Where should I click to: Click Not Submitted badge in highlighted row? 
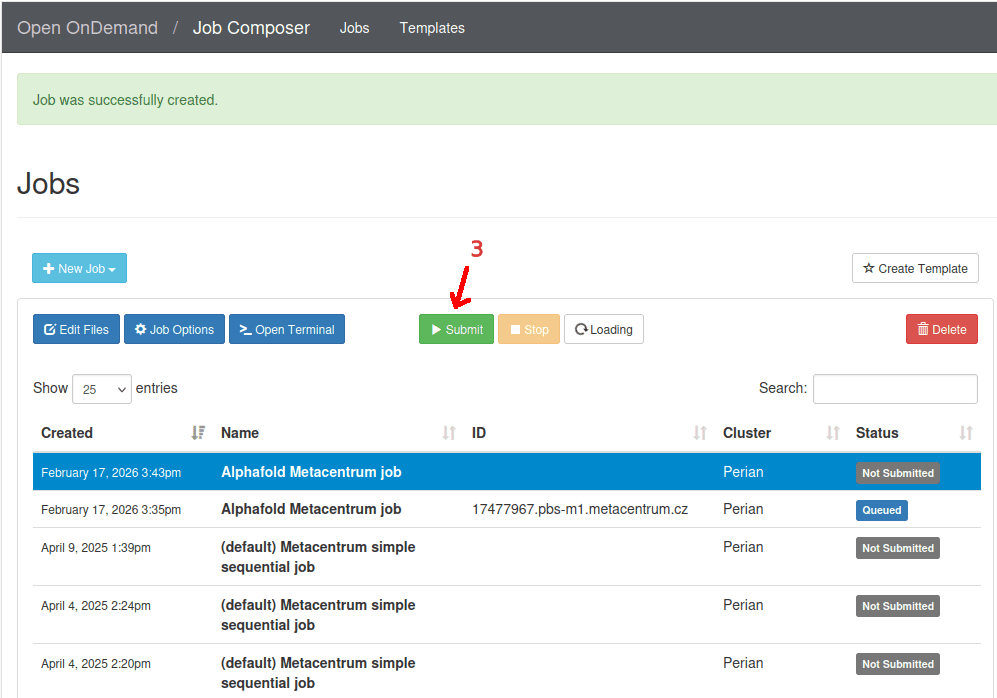click(x=897, y=473)
